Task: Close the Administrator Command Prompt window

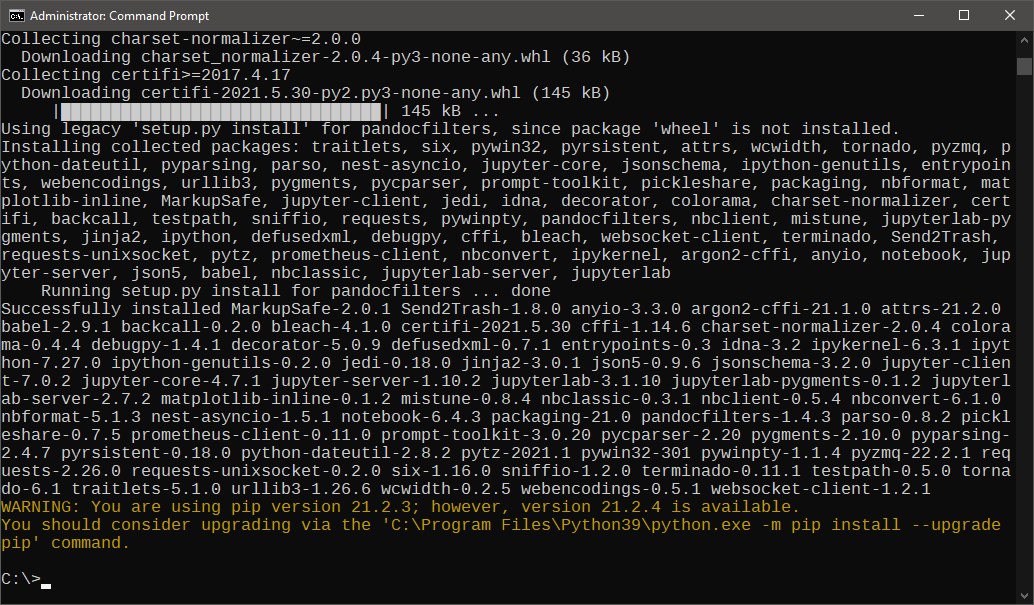Action: [1010, 15]
